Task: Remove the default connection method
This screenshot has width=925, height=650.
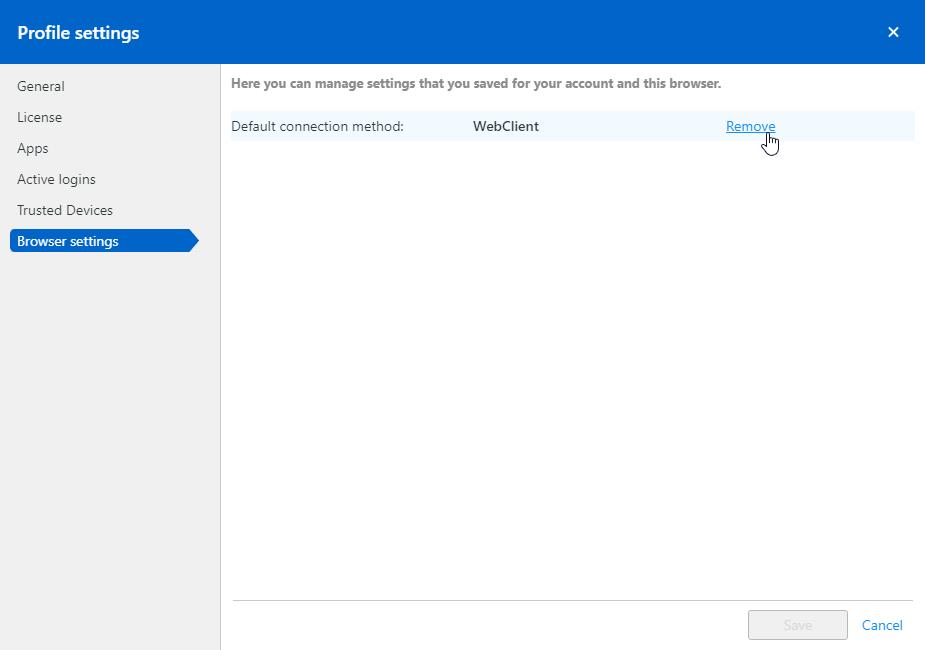Action: [750, 126]
